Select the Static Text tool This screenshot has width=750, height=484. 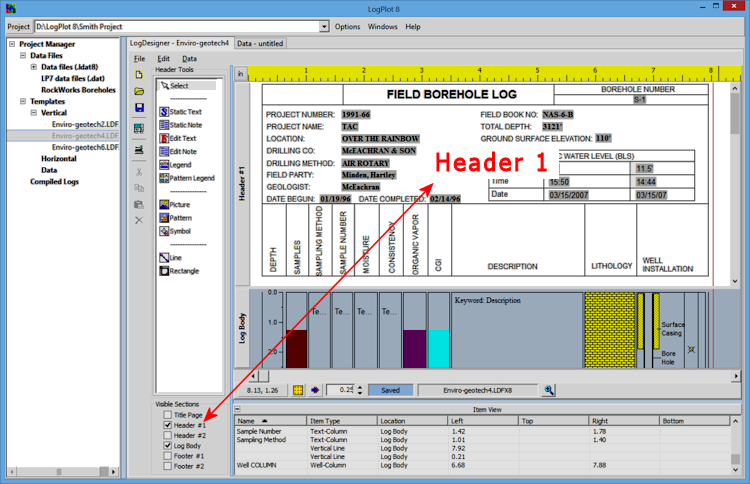pyautogui.click(x=184, y=112)
